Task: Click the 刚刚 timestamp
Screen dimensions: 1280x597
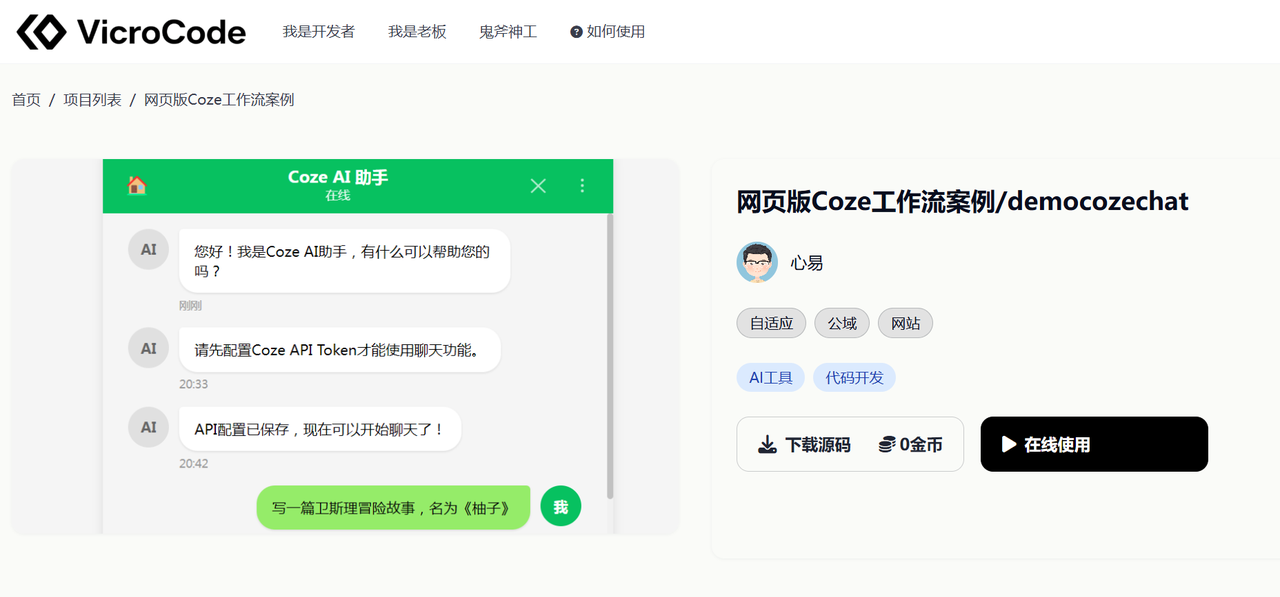Action: click(x=190, y=306)
